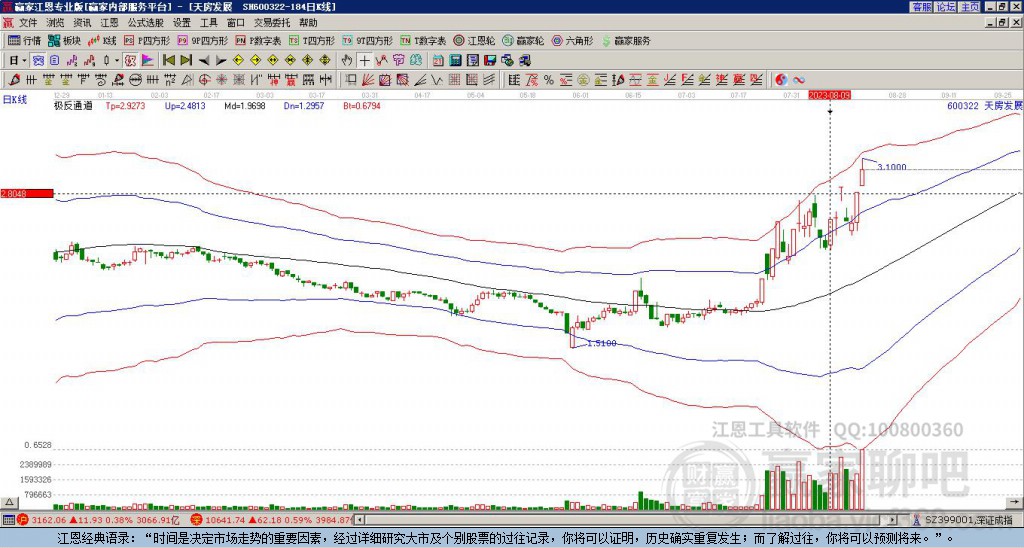Jump to last bar green arrow

click(x=186, y=61)
